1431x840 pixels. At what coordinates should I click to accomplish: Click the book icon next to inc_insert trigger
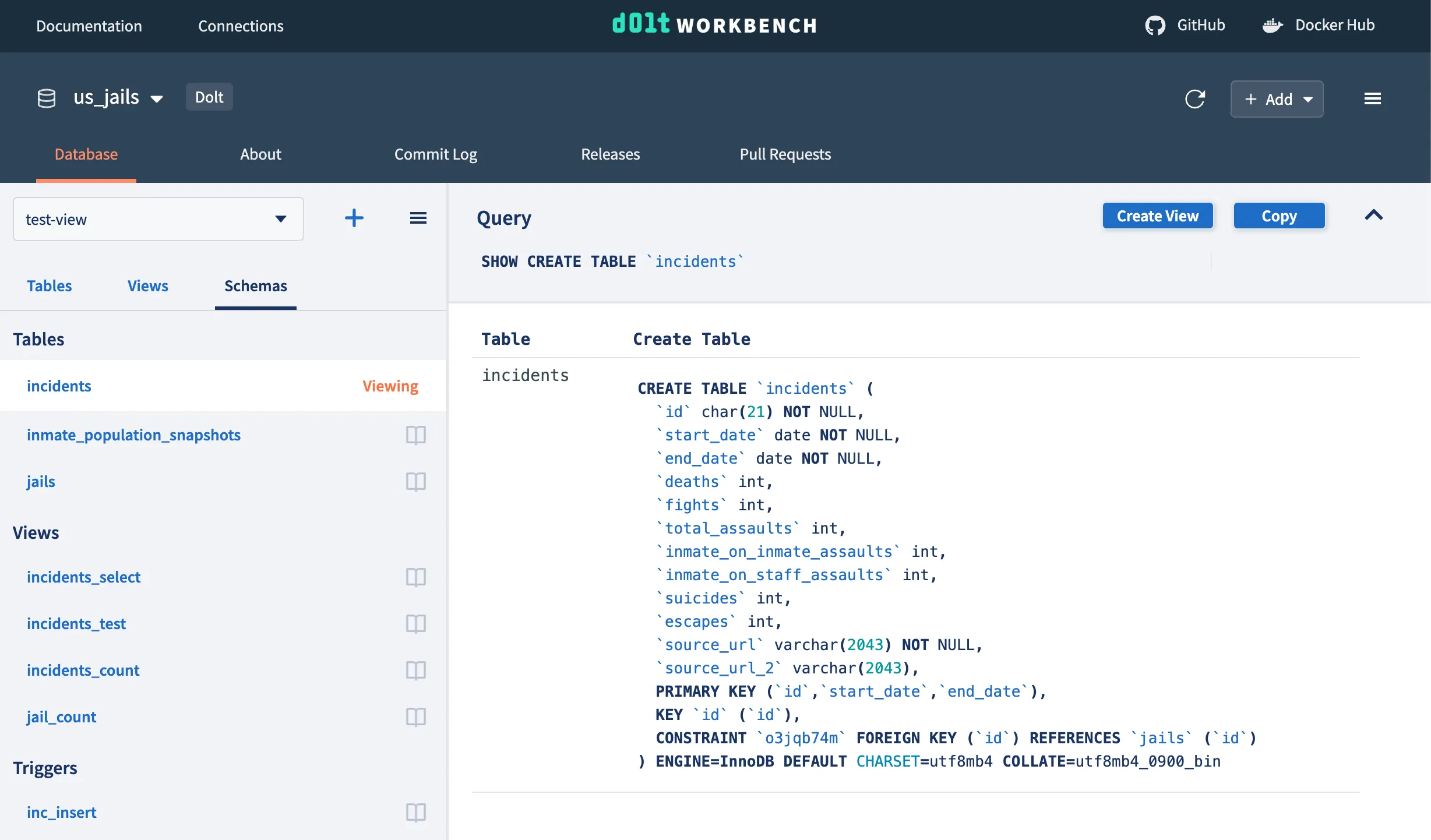point(415,813)
